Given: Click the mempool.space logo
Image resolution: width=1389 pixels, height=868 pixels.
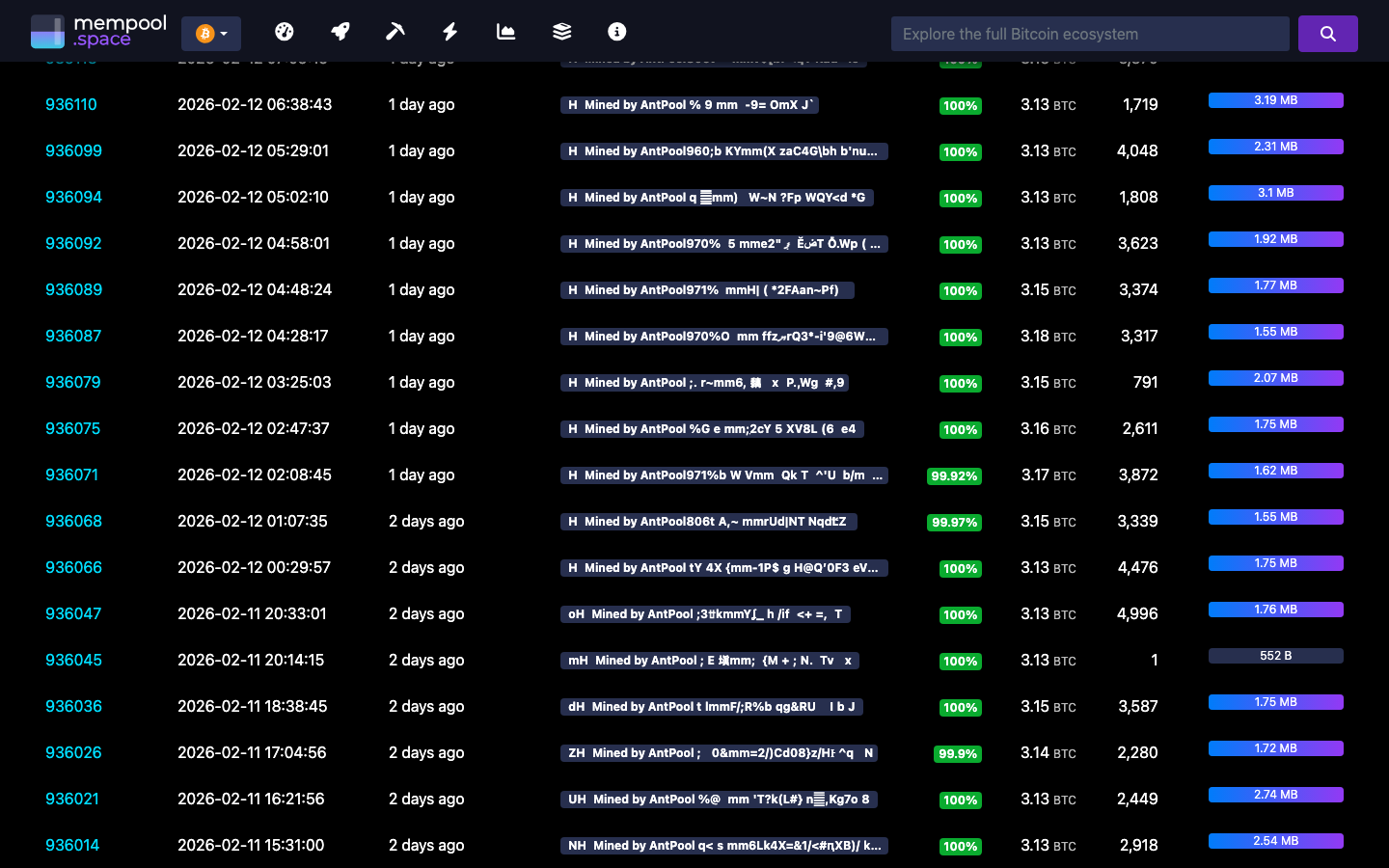Looking at the screenshot, I should pos(99,30).
